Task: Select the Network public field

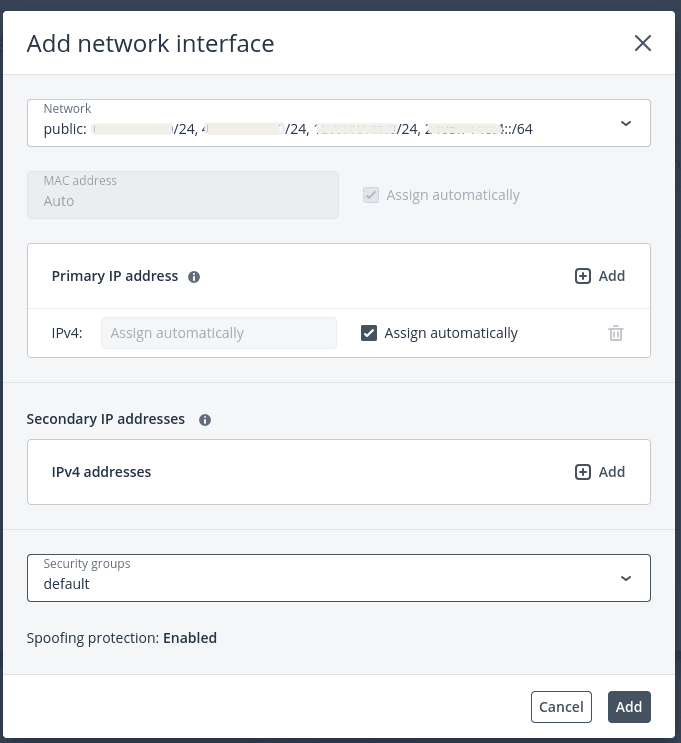Action: (x=339, y=123)
